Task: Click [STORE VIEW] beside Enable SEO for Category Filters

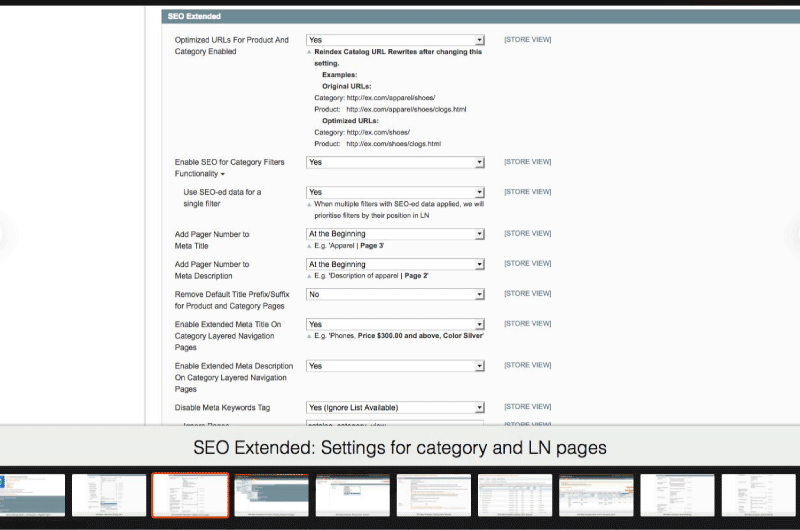Action: 528,162
